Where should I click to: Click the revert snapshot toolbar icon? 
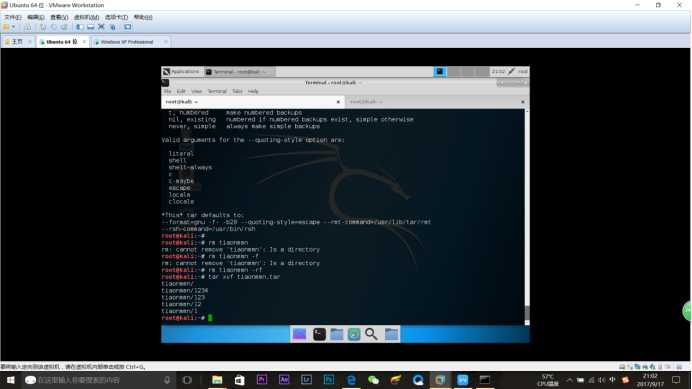(x=53, y=27)
